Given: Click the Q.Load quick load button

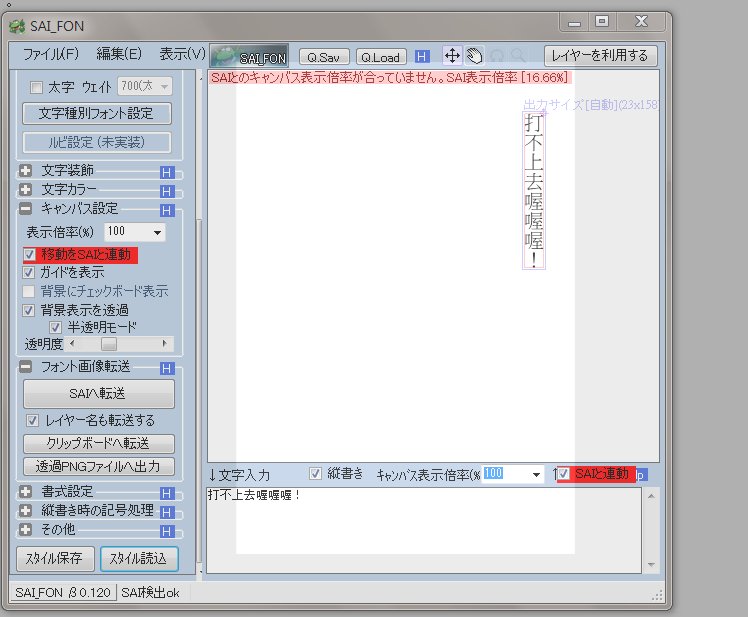Looking at the screenshot, I should click(x=381, y=57).
